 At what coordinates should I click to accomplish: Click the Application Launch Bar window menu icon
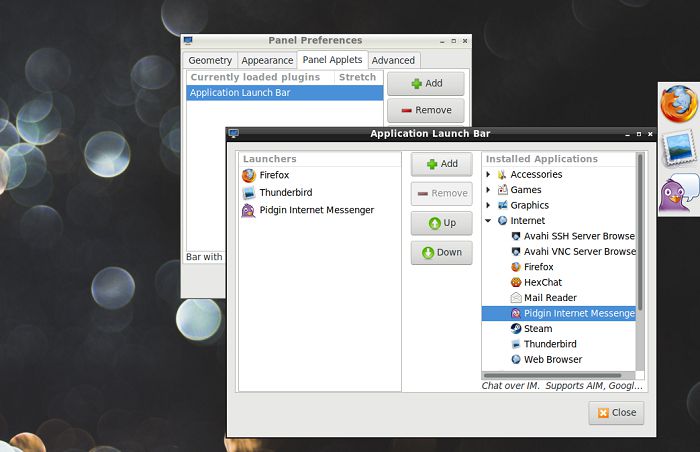(233, 134)
